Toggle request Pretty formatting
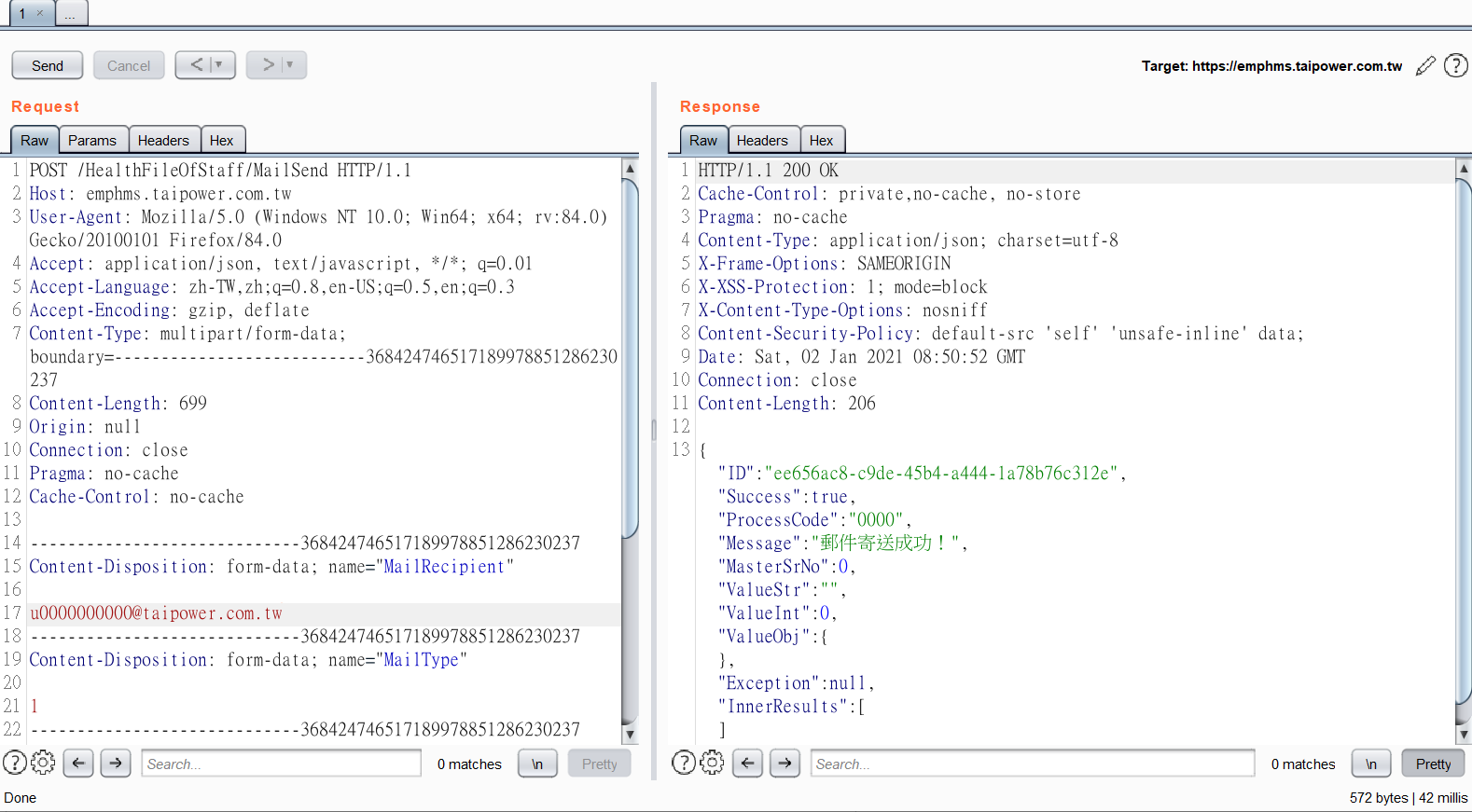Screen dimensions: 1472x812 coord(600,764)
